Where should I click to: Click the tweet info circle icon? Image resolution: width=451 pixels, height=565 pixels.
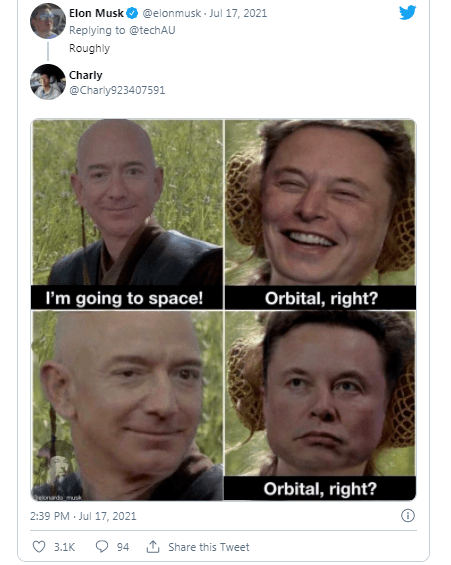click(x=408, y=515)
